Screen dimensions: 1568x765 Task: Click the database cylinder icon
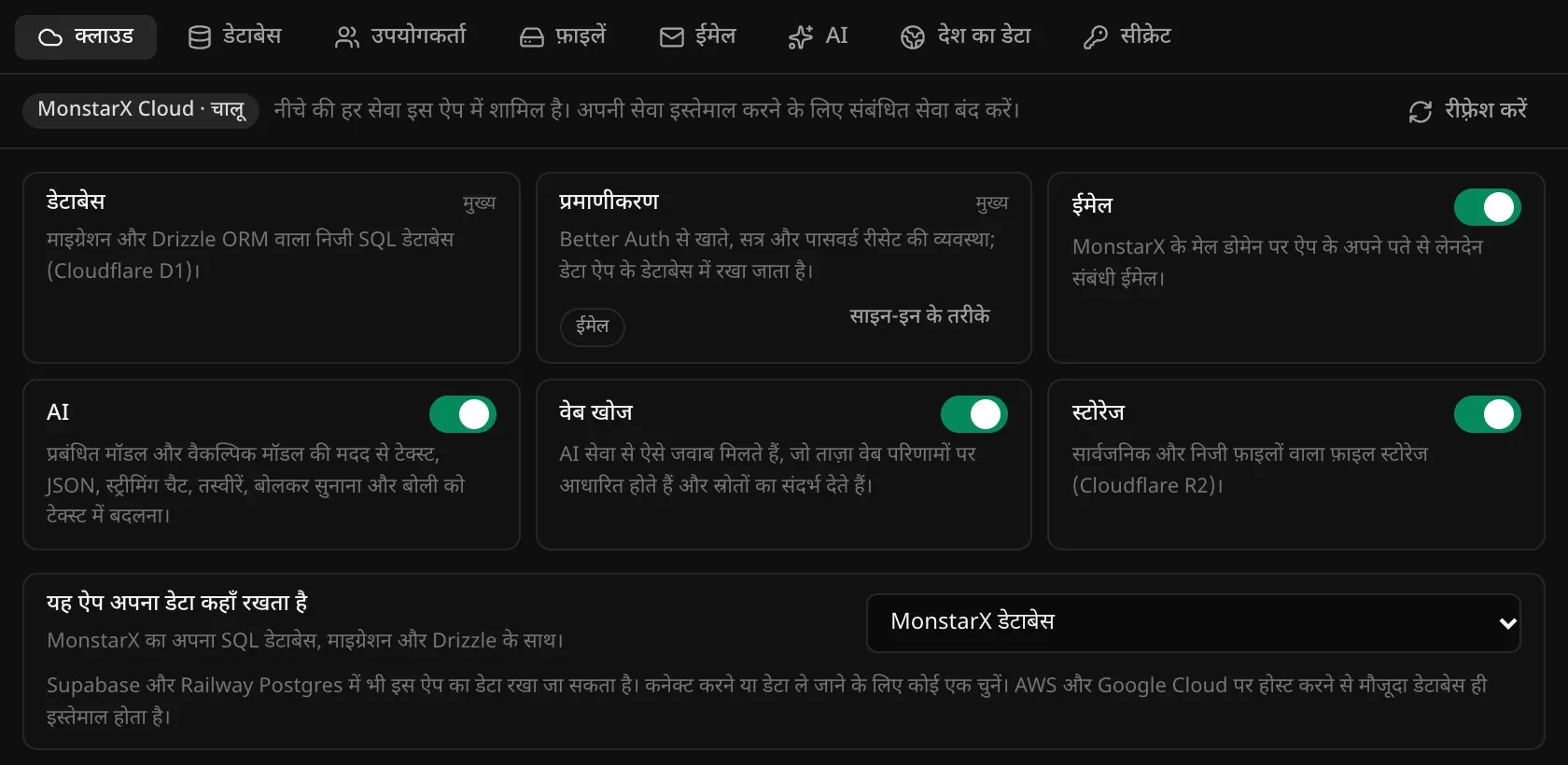[200, 37]
